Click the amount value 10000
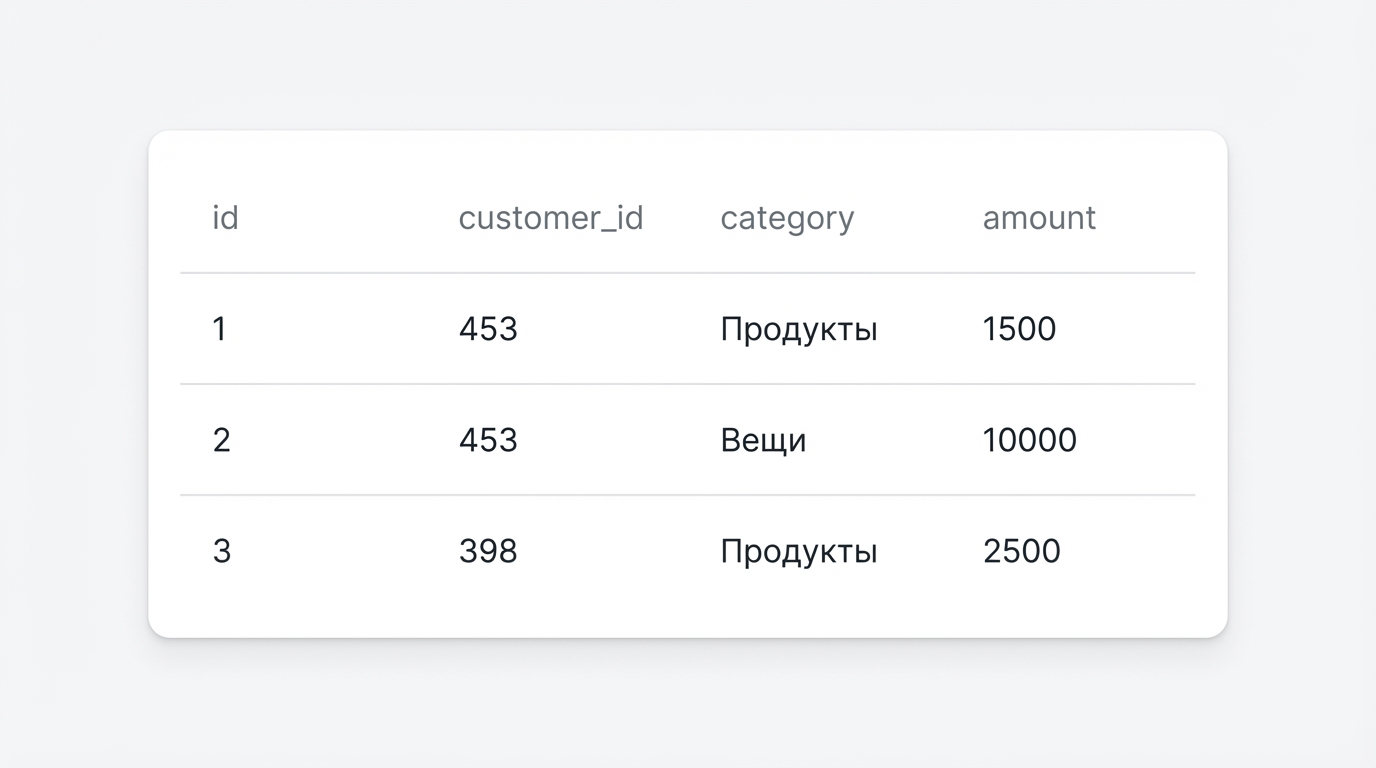 pyautogui.click(x=1030, y=440)
